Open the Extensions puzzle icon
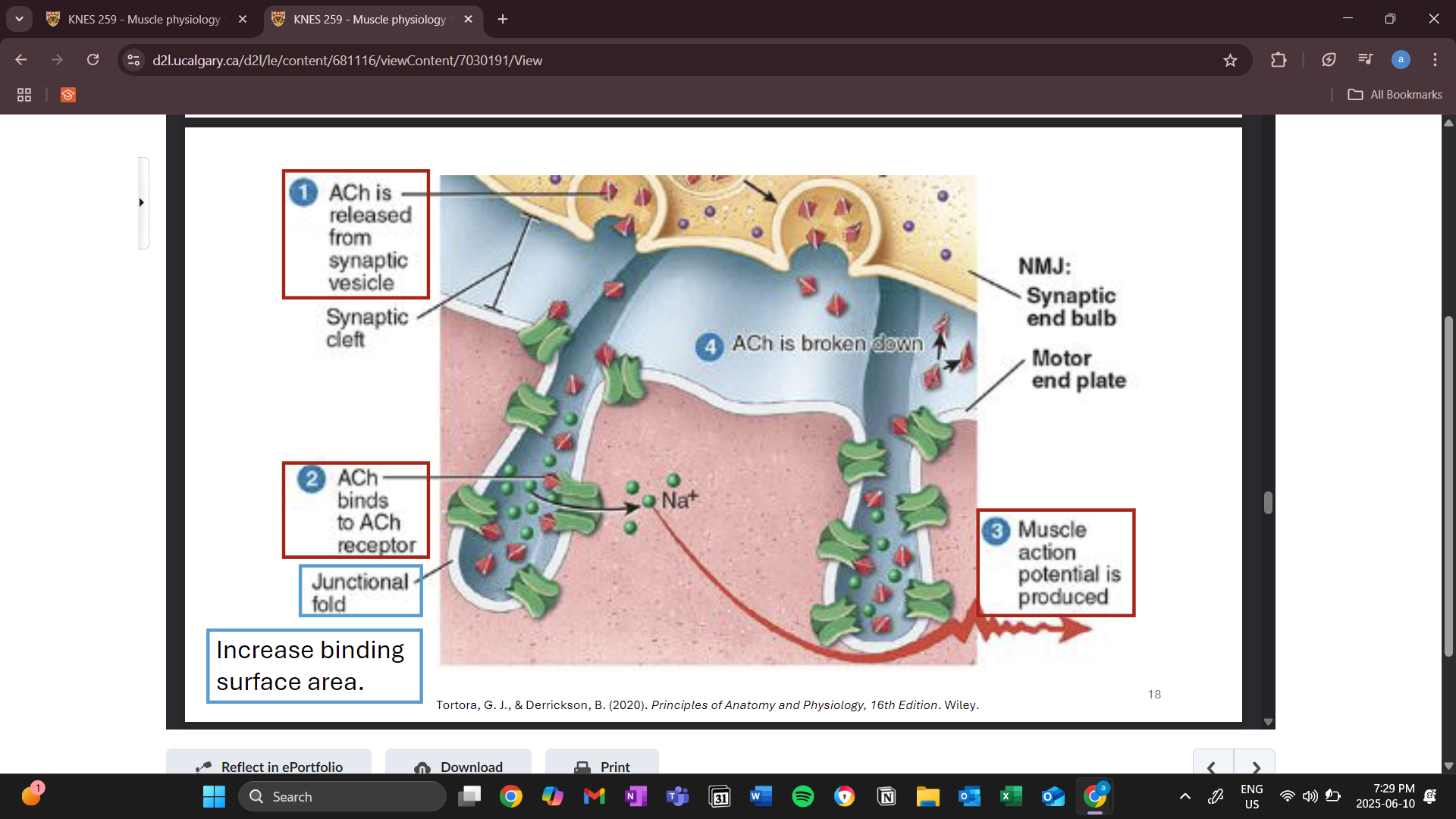Viewport: 1456px width, 819px height. click(x=1279, y=60)
